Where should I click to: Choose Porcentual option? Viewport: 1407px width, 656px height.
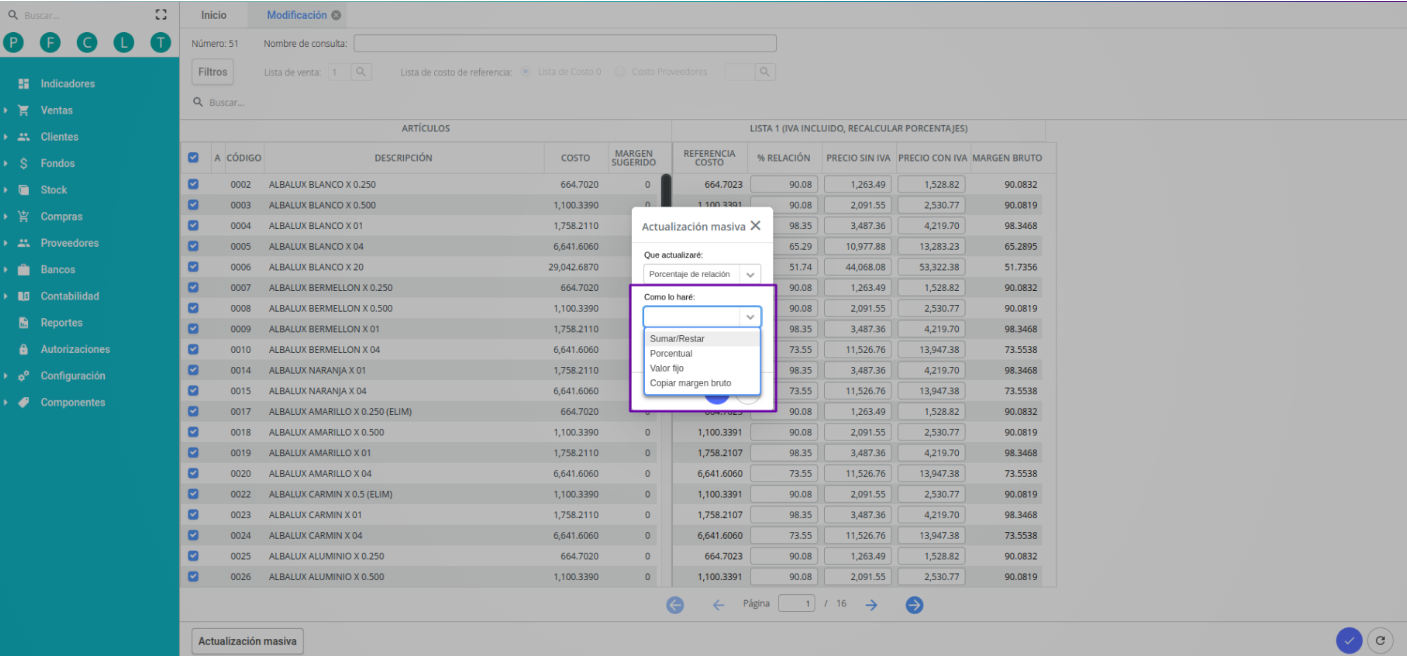(x=702, y=354)
